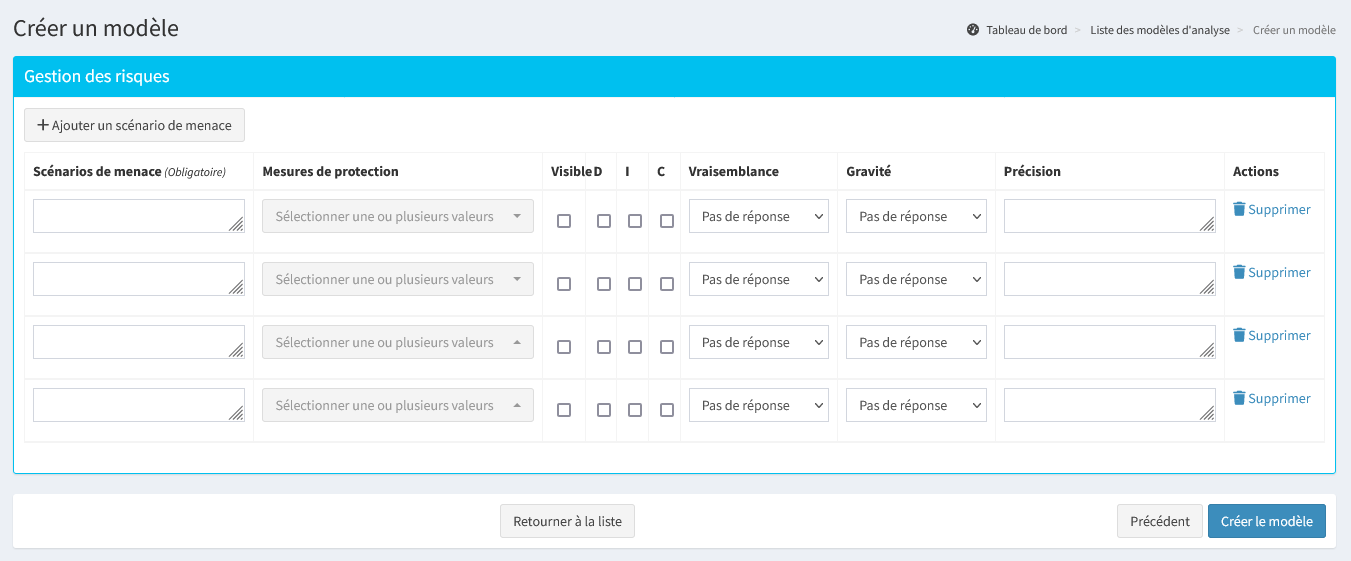Enable the C checkbox in the third row

(x=667, y=347)
